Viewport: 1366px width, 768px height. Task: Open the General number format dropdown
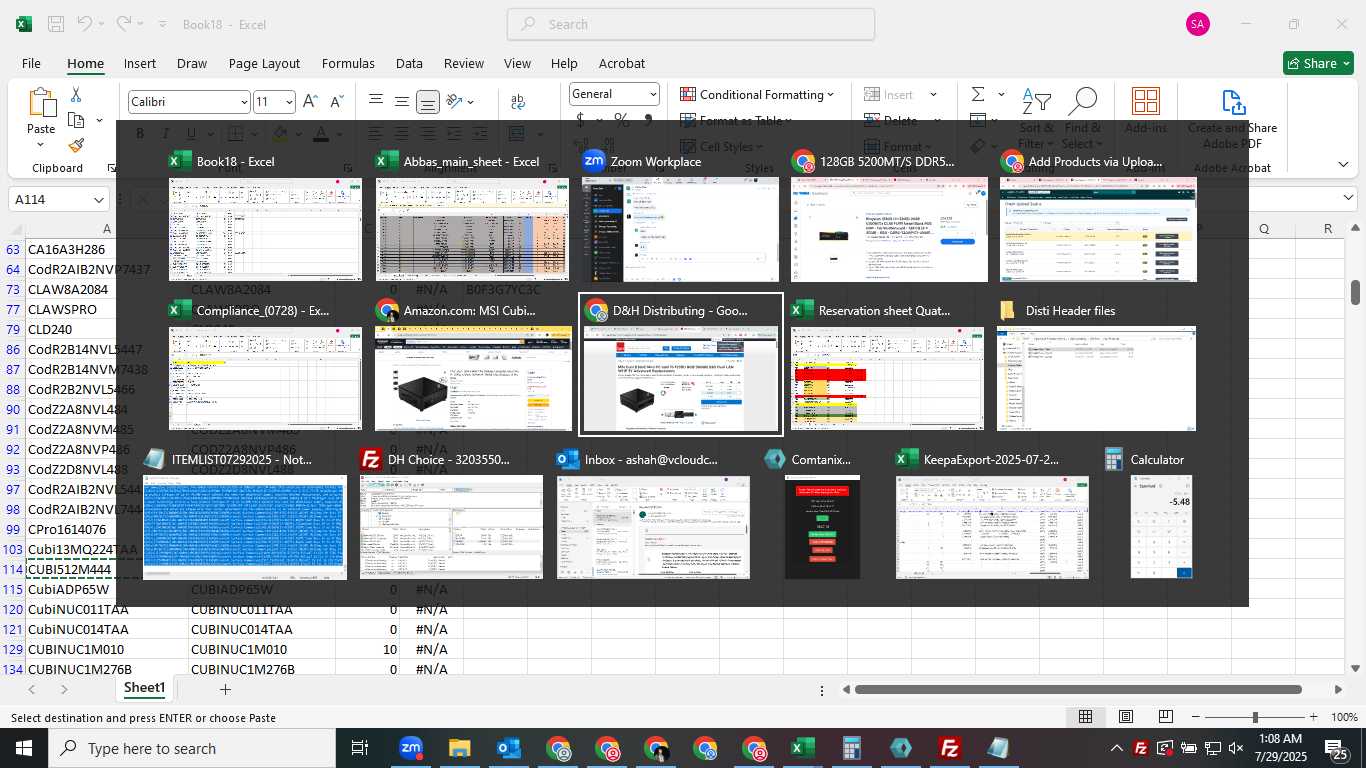pyautogui.click(x=653, y=94)
